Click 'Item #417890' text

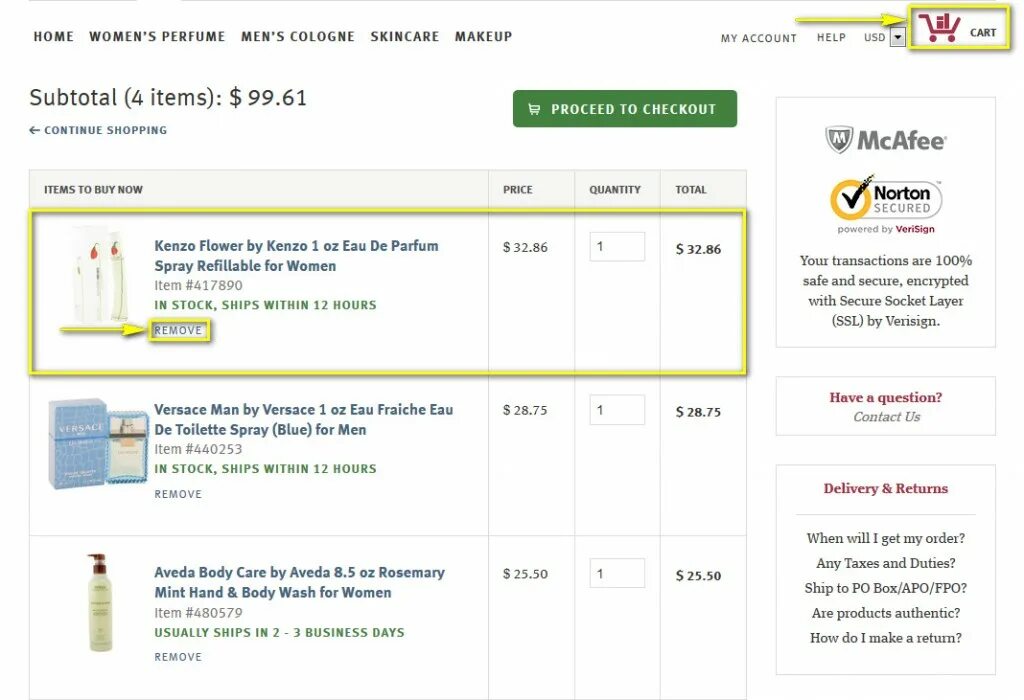[x=198, y=285]
